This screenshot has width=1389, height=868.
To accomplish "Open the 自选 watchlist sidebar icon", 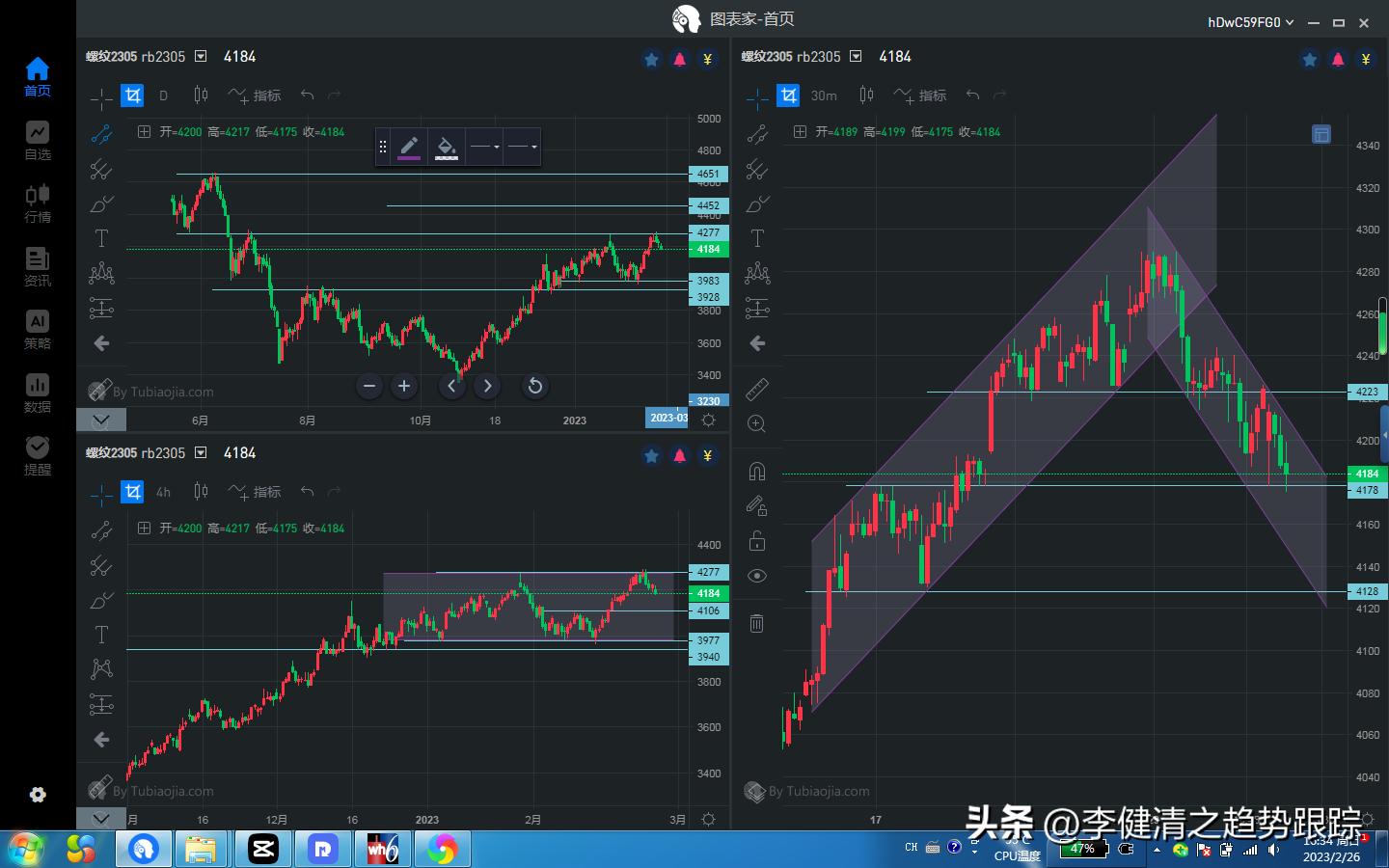I will pos(37,142).
